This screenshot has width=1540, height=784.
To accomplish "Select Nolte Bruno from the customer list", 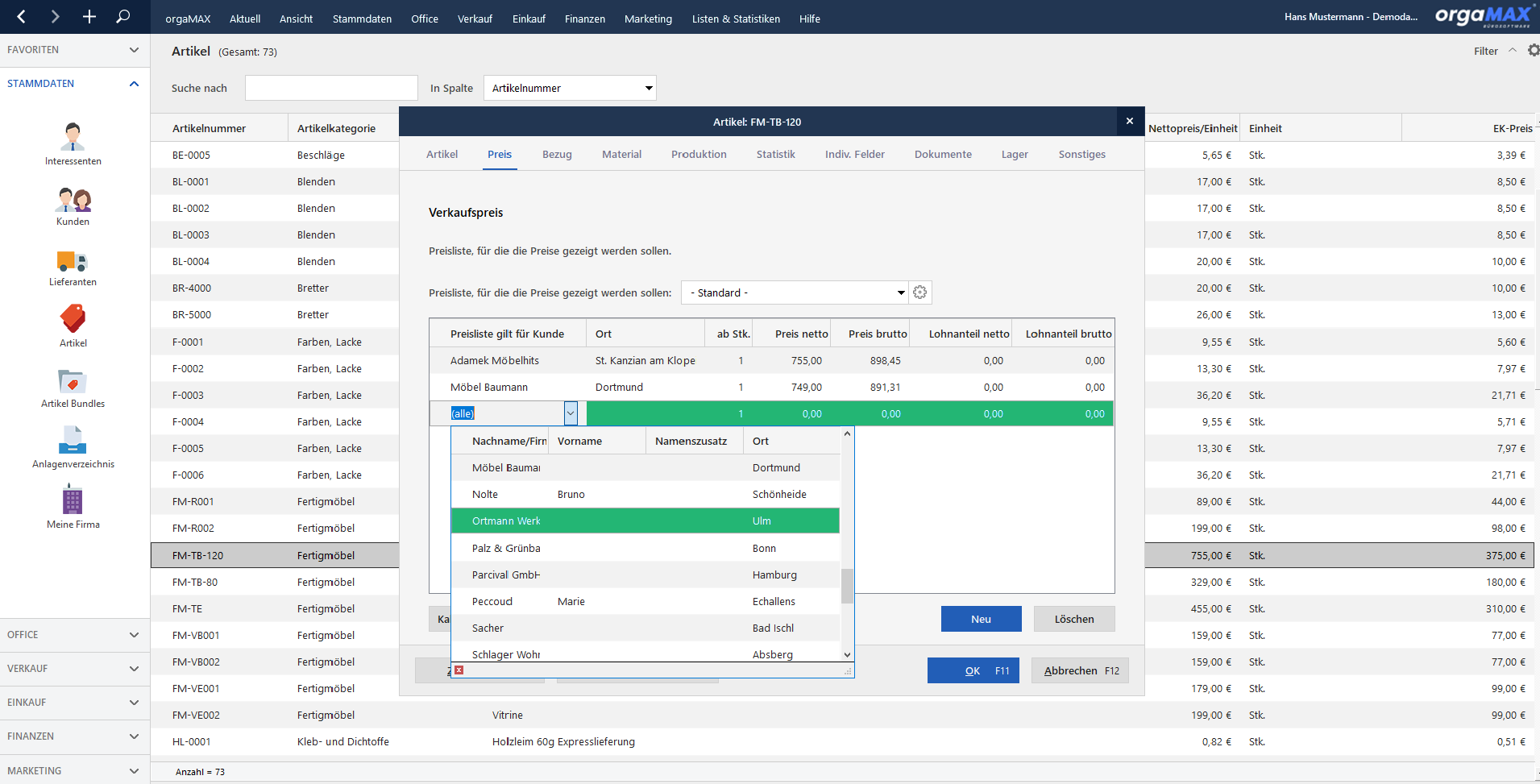I will coord(645,494).
